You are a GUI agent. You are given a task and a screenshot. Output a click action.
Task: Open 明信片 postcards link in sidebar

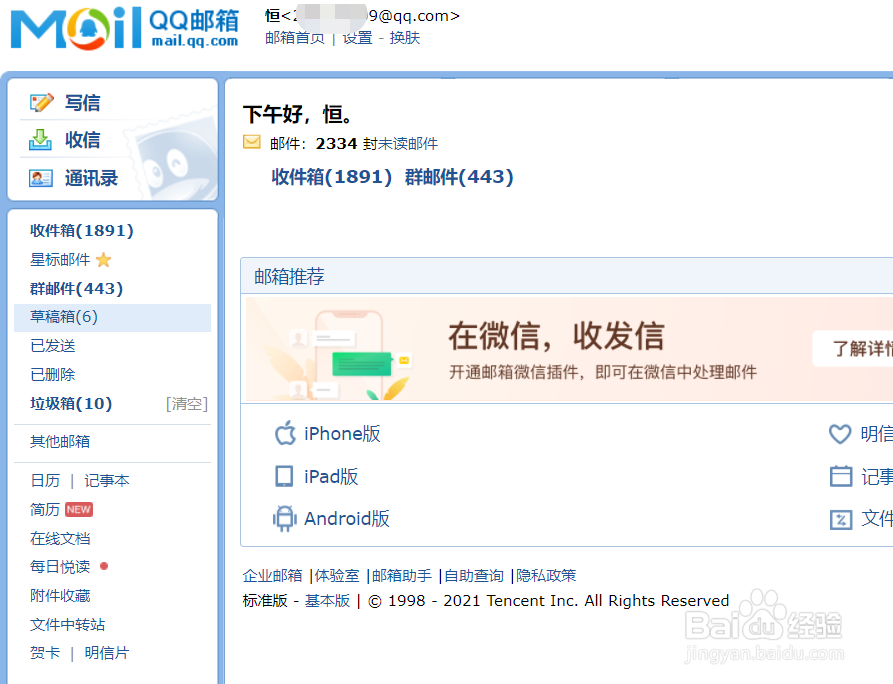pyautogui.click(x=106, y=653)
